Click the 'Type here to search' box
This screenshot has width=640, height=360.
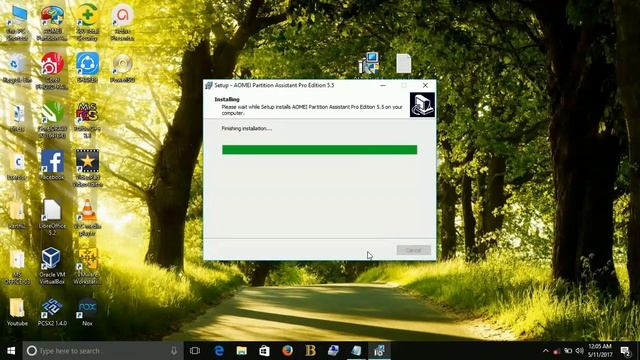103,351
